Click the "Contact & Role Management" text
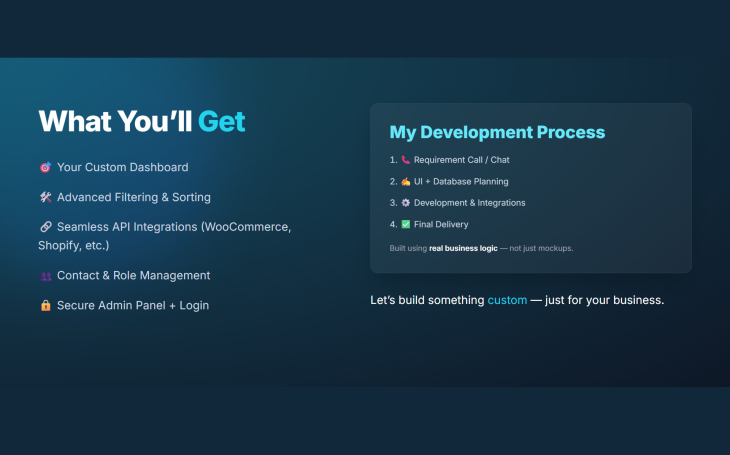Image resolution: width=730 pixels, height=455 pixels. [133, 275]
